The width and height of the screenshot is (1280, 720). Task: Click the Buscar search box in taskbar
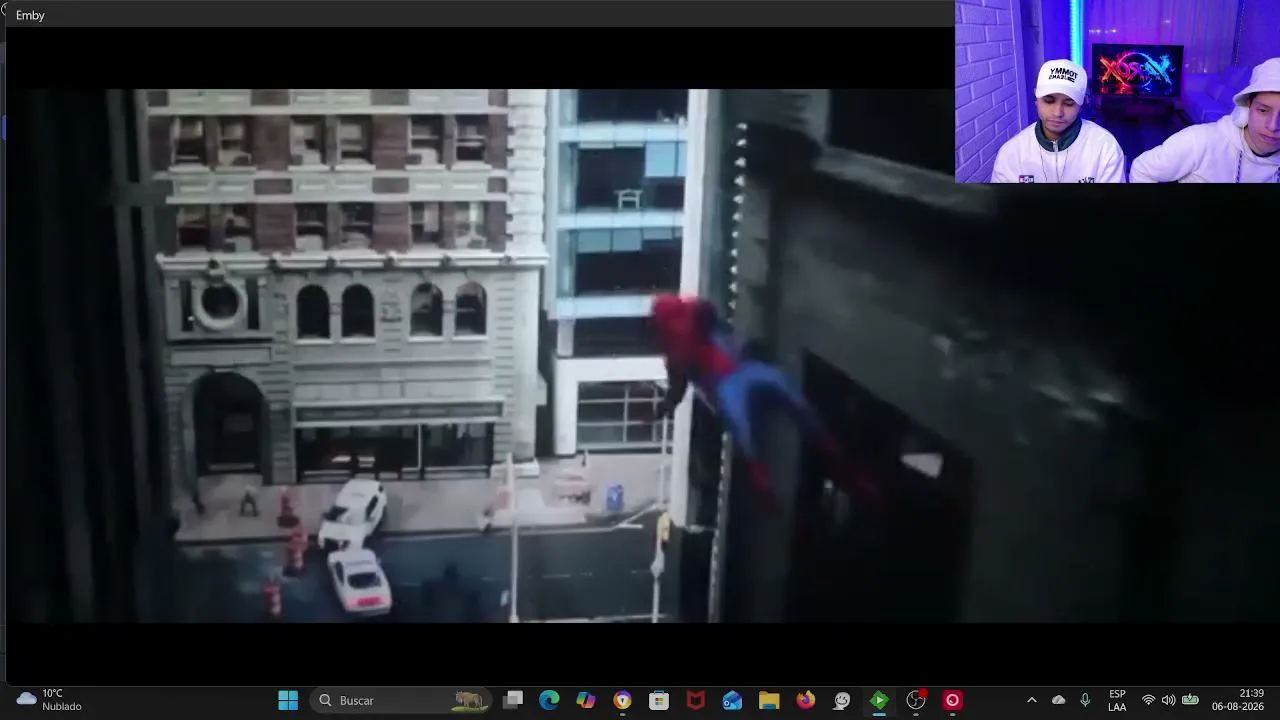[x=400, y=700]
